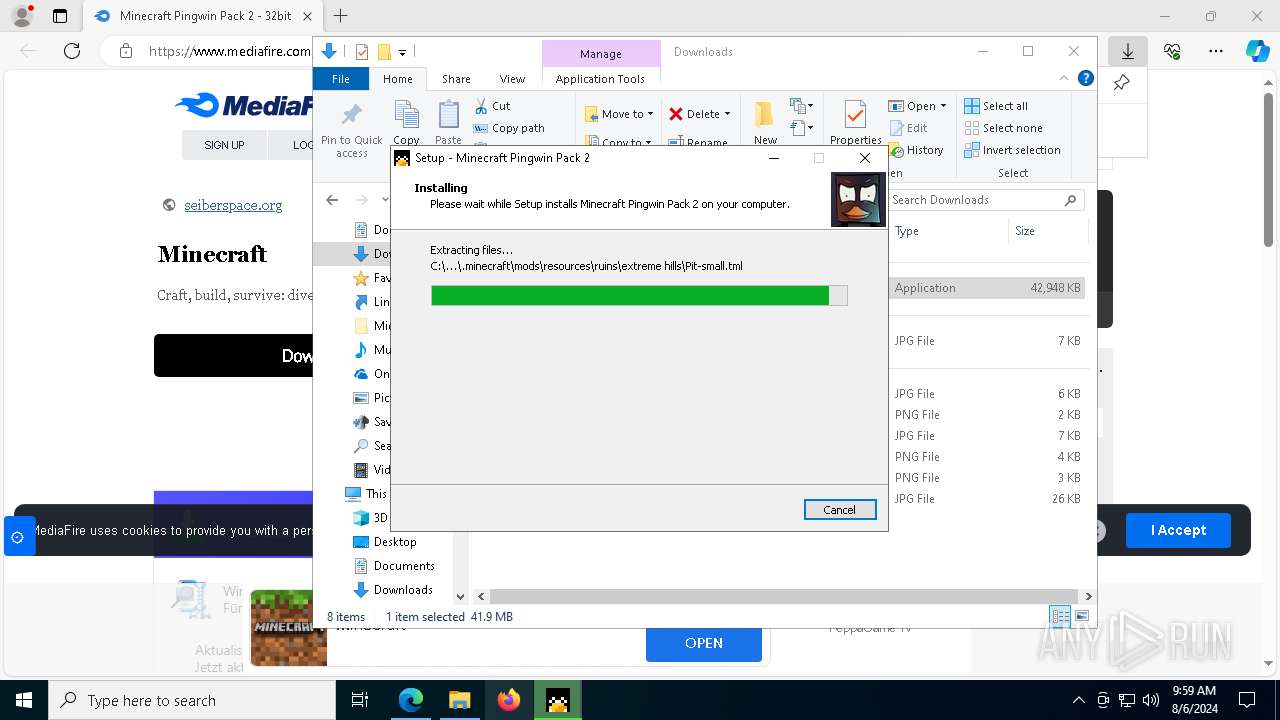Open Downloads under This PC in the tree
Image resolution: width=1280 pixels, height=720 pixels.
402,590
